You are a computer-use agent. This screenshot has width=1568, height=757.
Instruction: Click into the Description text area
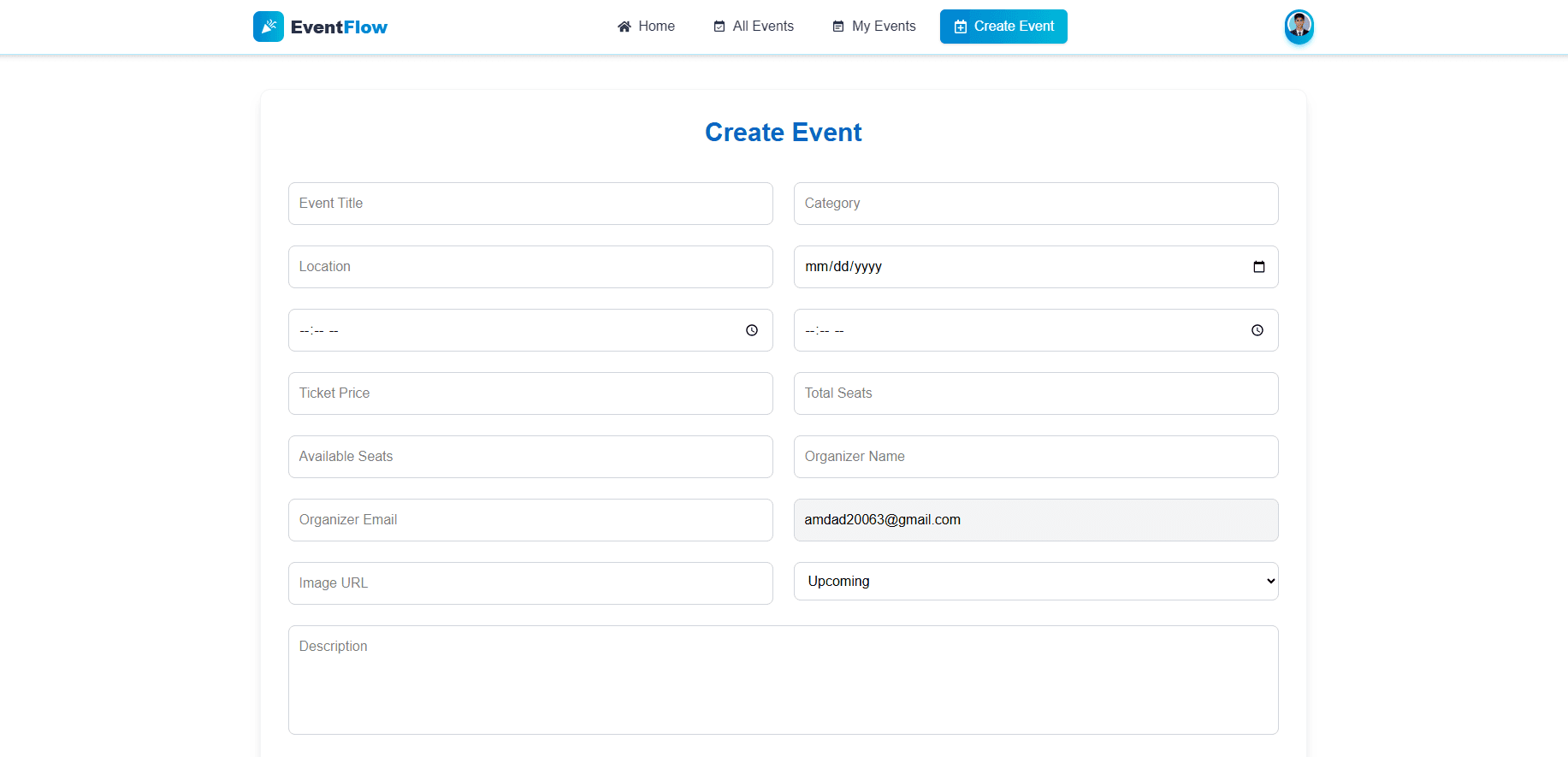click(784, 680)
